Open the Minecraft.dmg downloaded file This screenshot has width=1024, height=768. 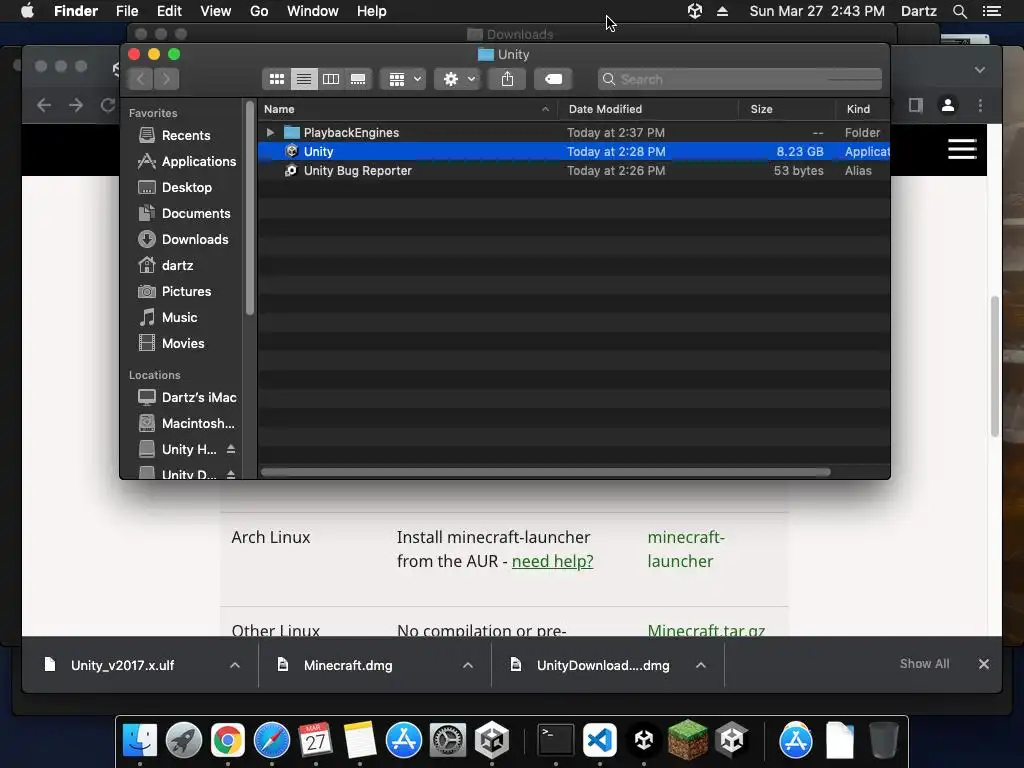point(348,665)
